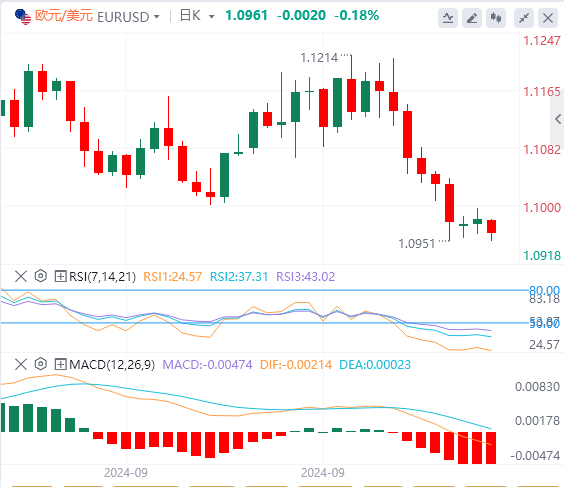Click the RSI(7,14,21) label
This screenshot has height=487, width=564.
pyautogui.click(x=103, y=277)
